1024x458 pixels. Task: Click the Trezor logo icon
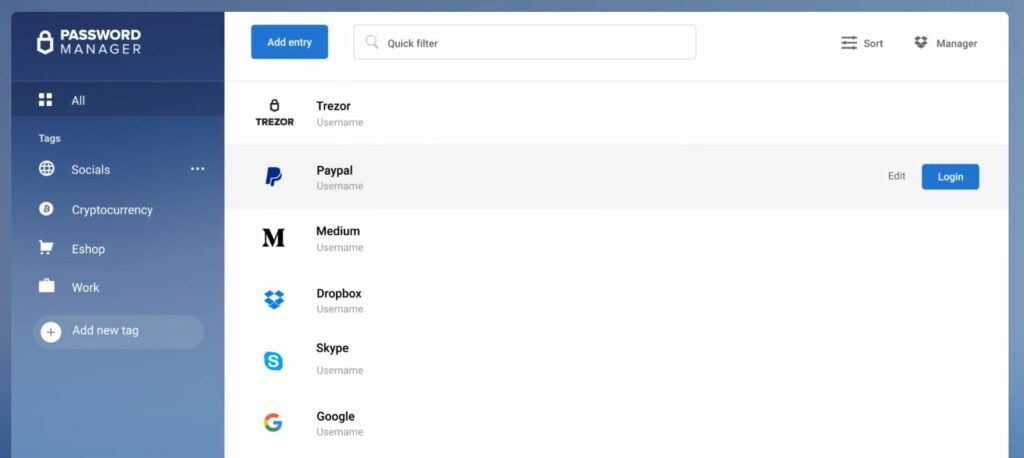tap(274, 113)
